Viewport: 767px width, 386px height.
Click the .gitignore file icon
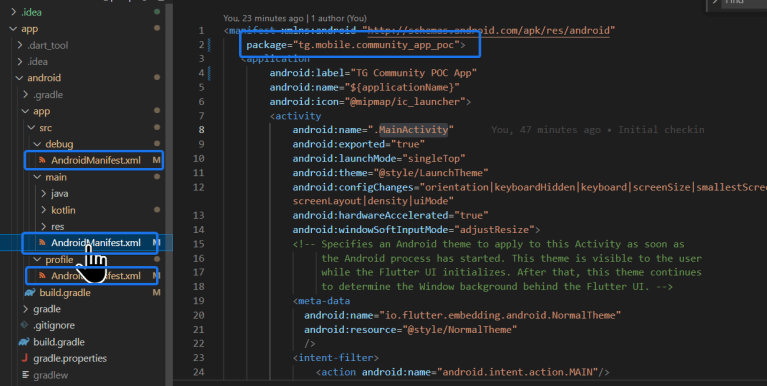point(24,325)
